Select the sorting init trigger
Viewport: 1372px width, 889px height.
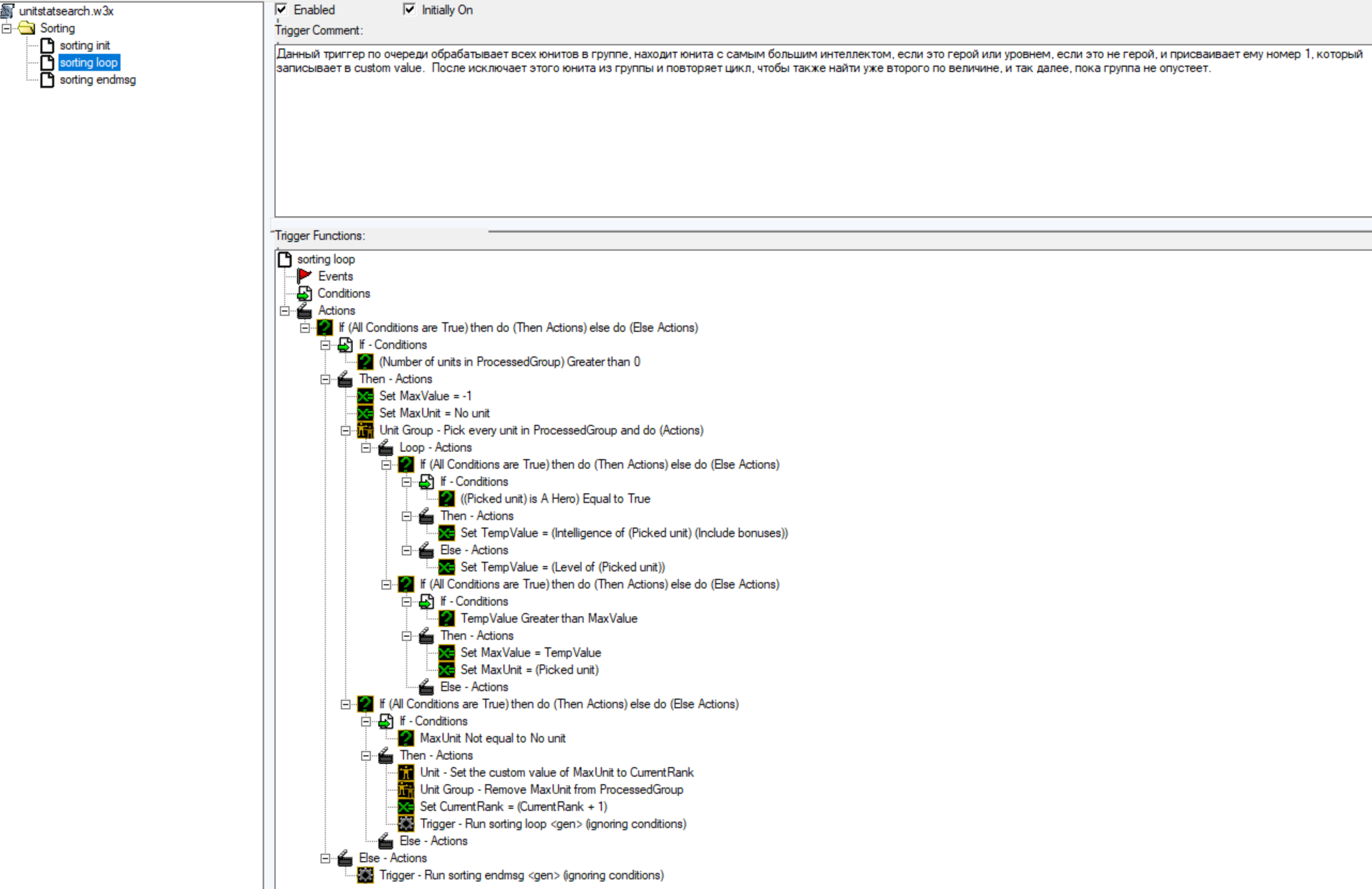pyautogui.click(x=84, y=45)
